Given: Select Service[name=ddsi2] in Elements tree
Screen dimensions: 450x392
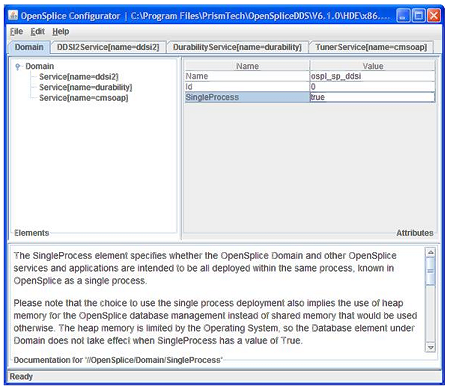Looking at the screenshot, I should [x=79, y=77].
